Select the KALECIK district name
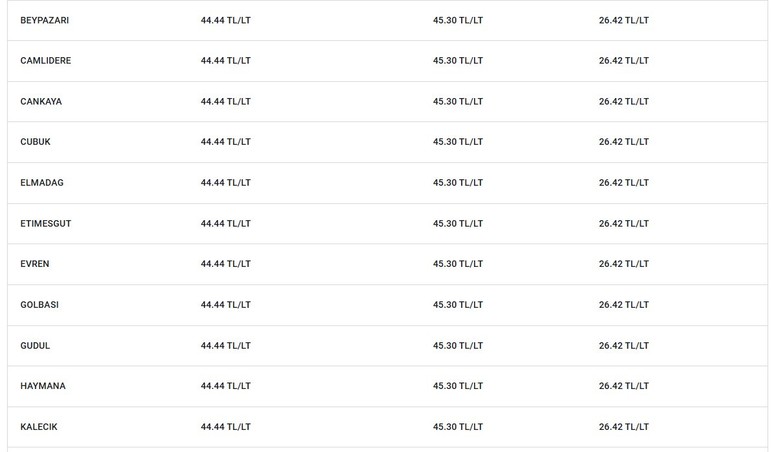 (x=38, y=427)
